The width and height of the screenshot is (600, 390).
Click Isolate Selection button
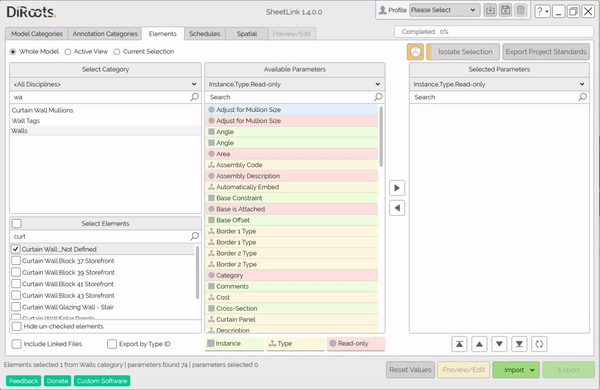point(463,52)
